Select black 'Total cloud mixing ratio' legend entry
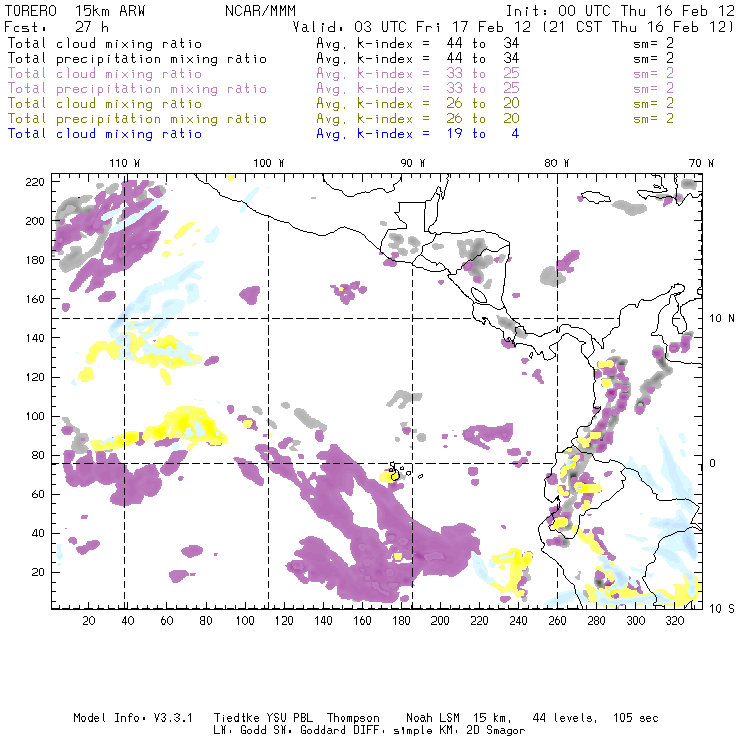 105,43
